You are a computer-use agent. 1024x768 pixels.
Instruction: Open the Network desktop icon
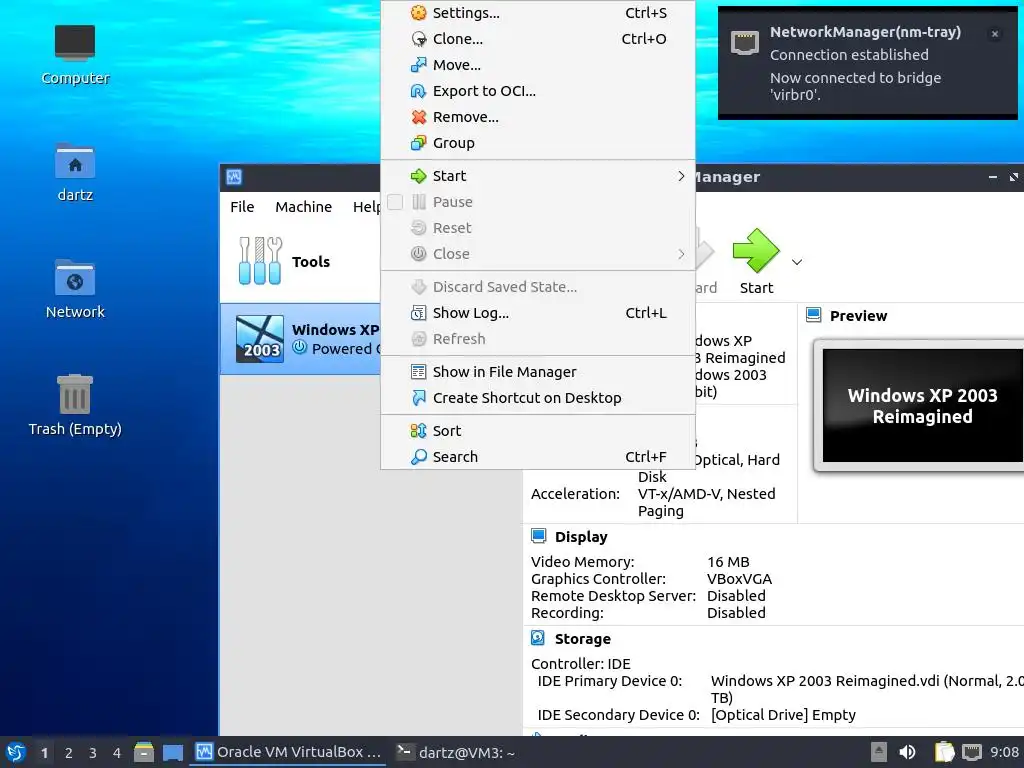click(x=75, y=289)
